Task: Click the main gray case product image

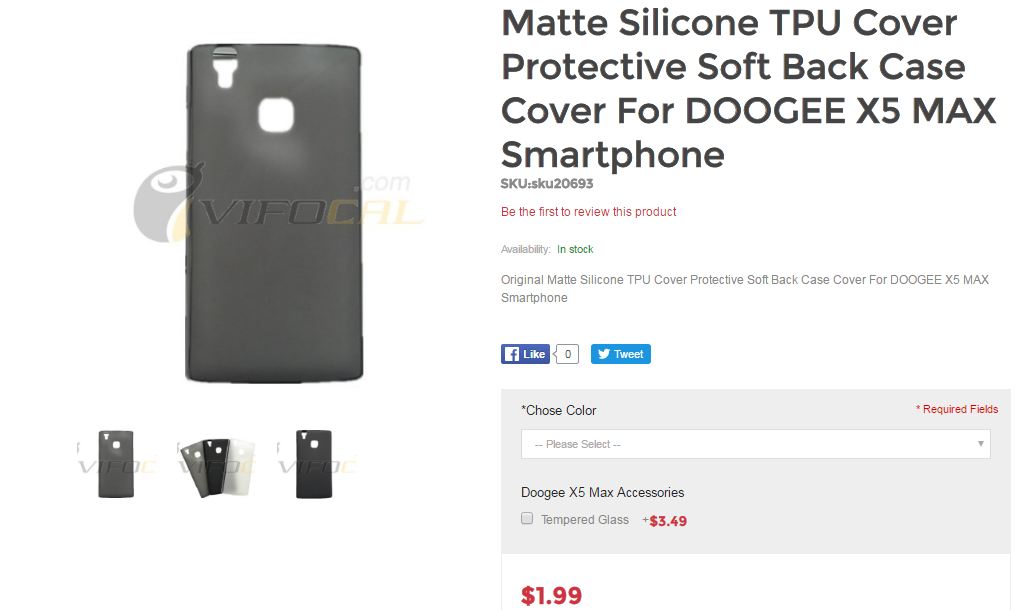Action: (x=274, y=213)
